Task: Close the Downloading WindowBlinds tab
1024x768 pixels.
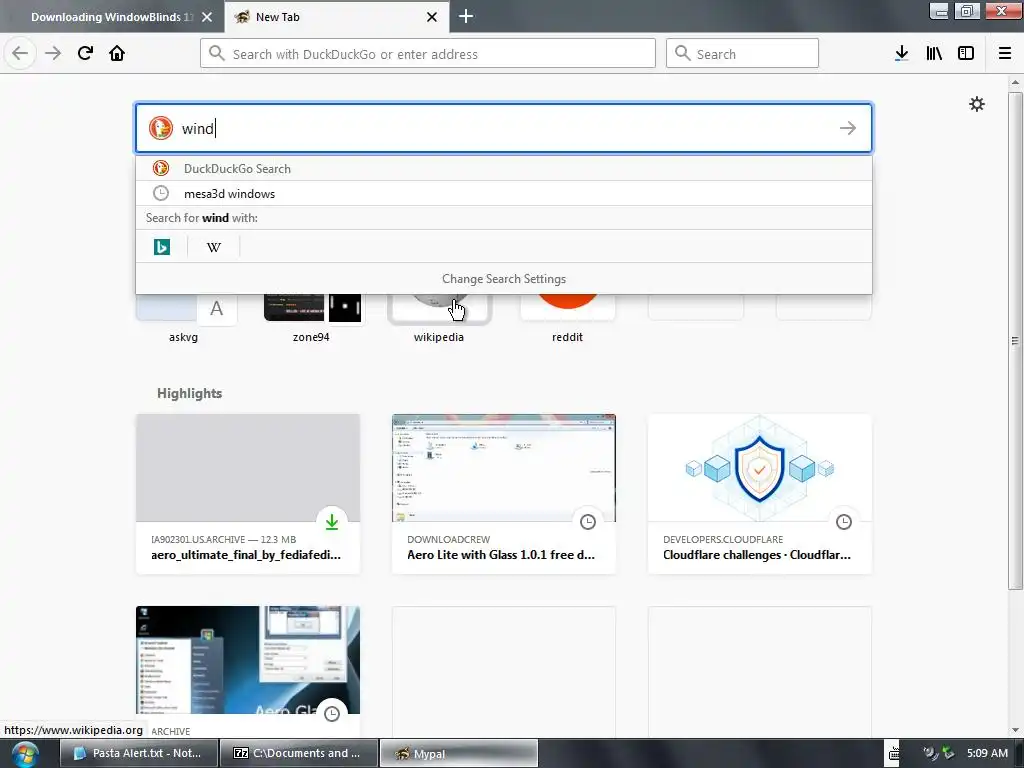Action: click(x=207, y=17)
